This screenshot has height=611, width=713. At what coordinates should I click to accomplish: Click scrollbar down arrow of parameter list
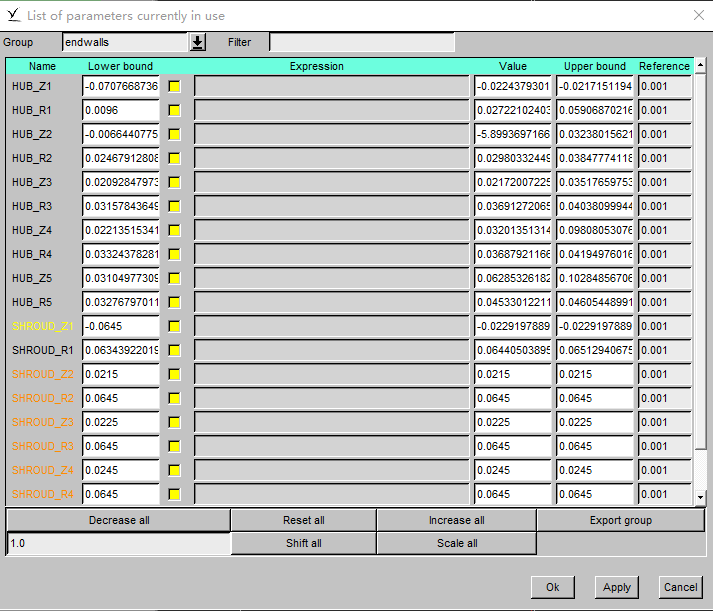click(x=700, y=497)
